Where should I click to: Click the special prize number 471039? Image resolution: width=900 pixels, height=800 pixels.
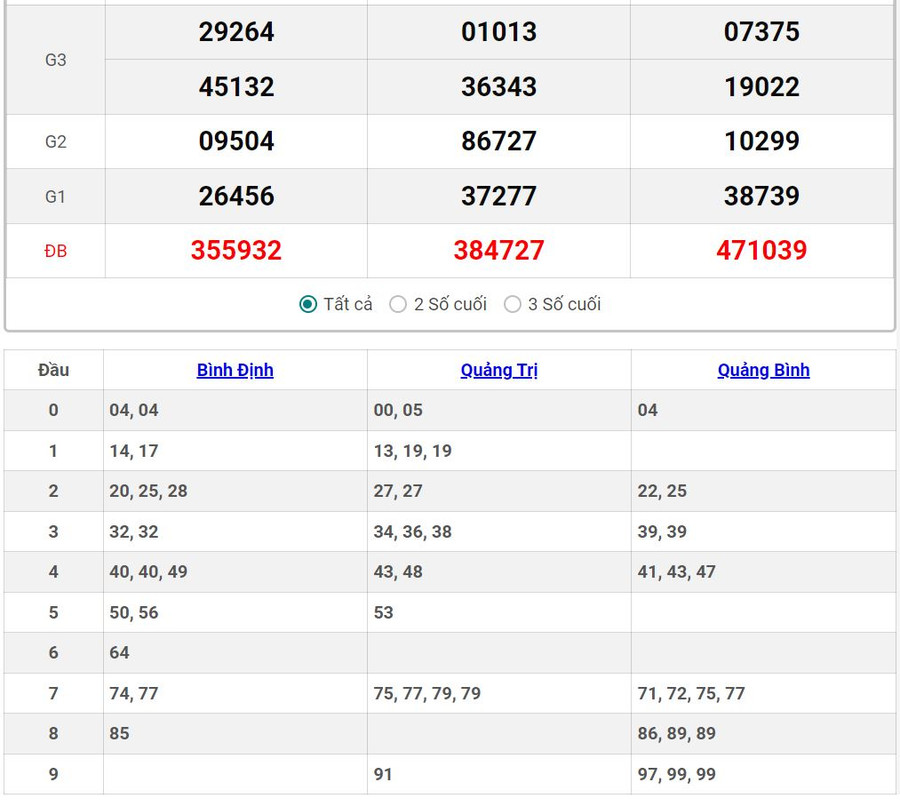(761, 250)
